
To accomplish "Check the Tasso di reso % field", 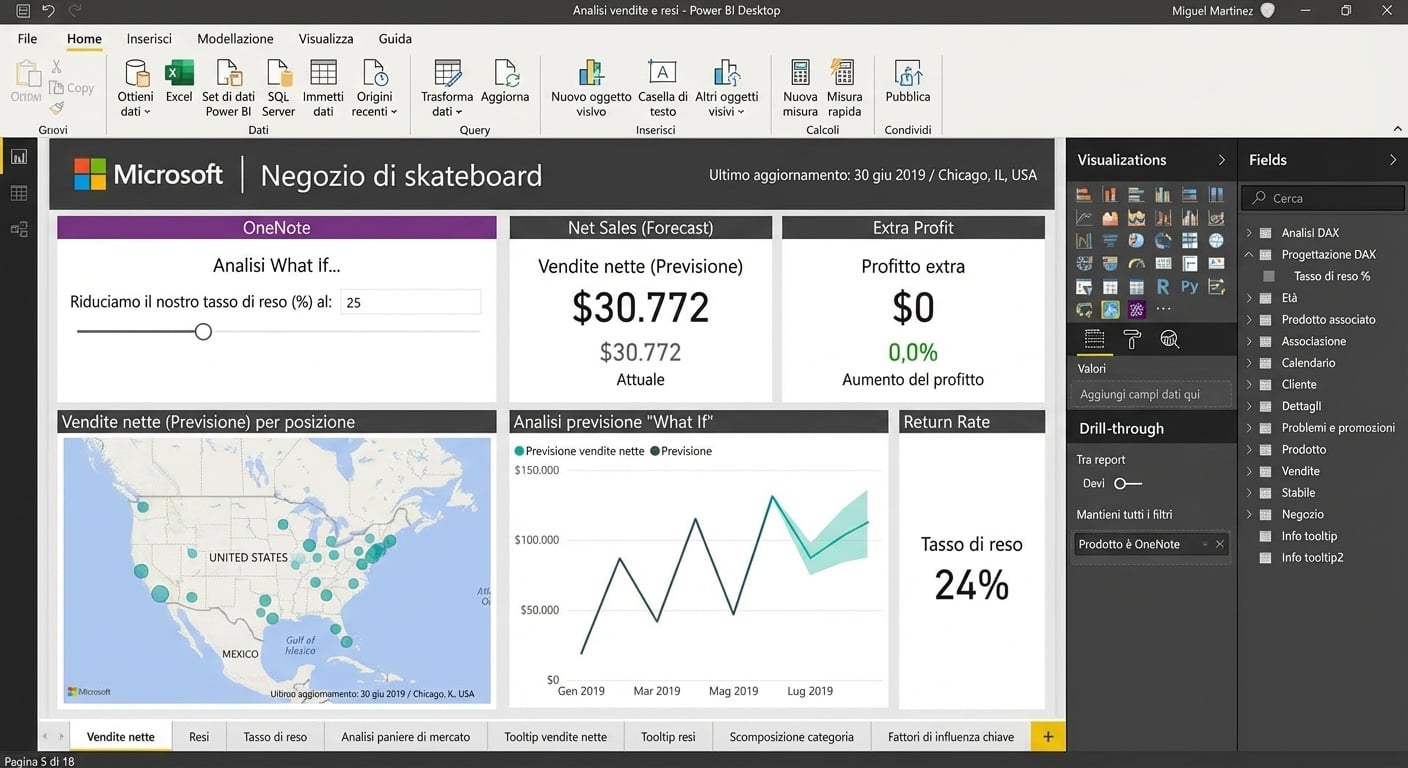I will pos(1269,276).
